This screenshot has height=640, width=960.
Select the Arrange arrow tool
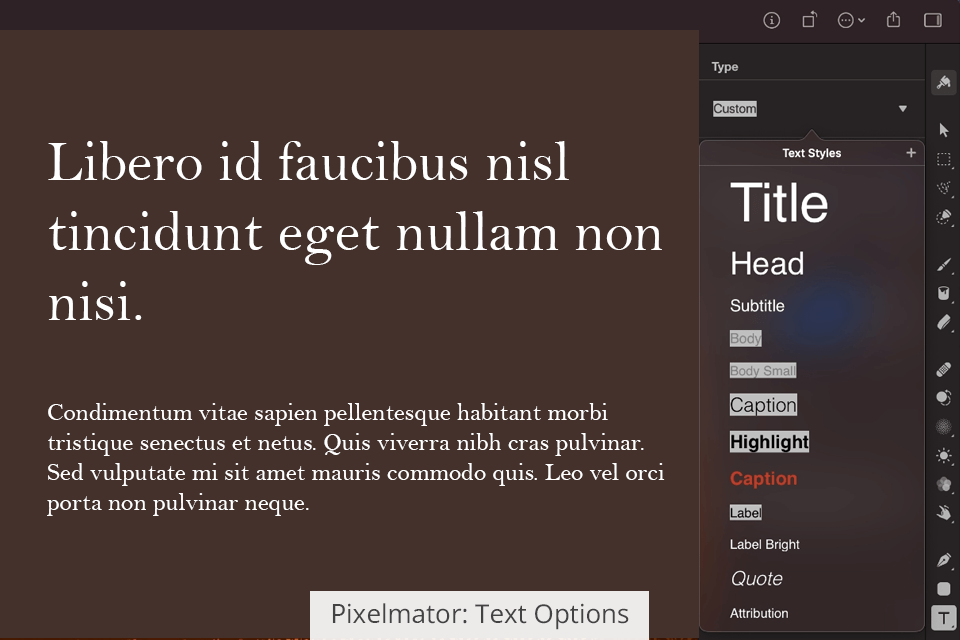pyautogui.click(x=943, y=130)
